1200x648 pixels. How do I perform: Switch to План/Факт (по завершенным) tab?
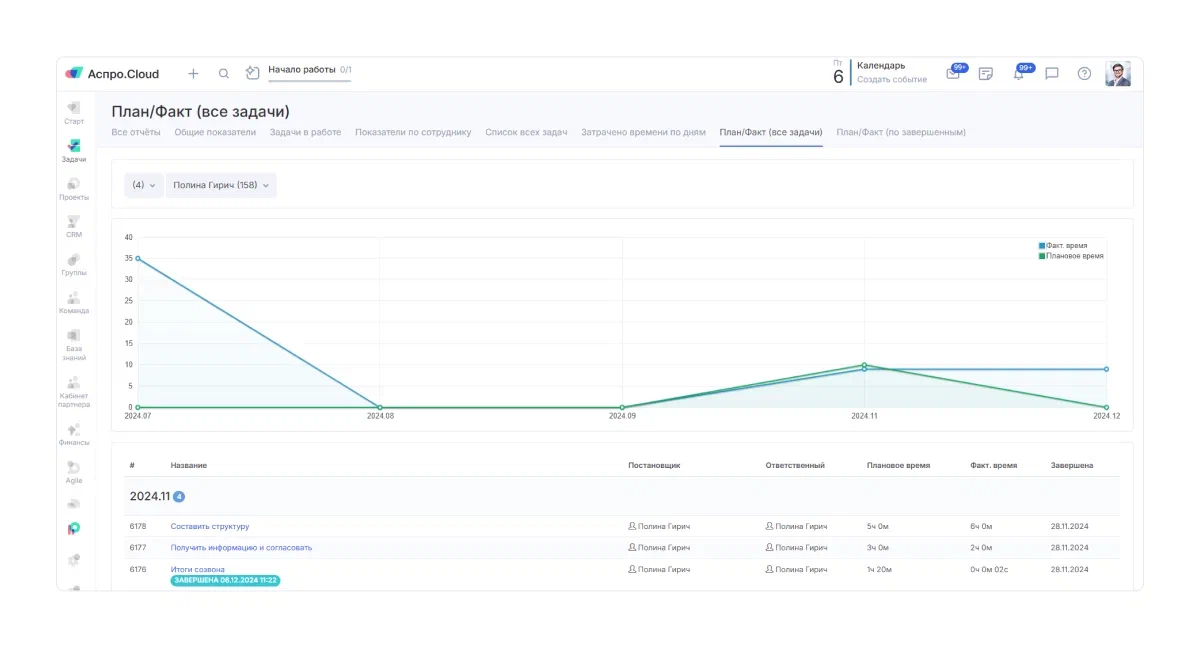coord(901,132)
